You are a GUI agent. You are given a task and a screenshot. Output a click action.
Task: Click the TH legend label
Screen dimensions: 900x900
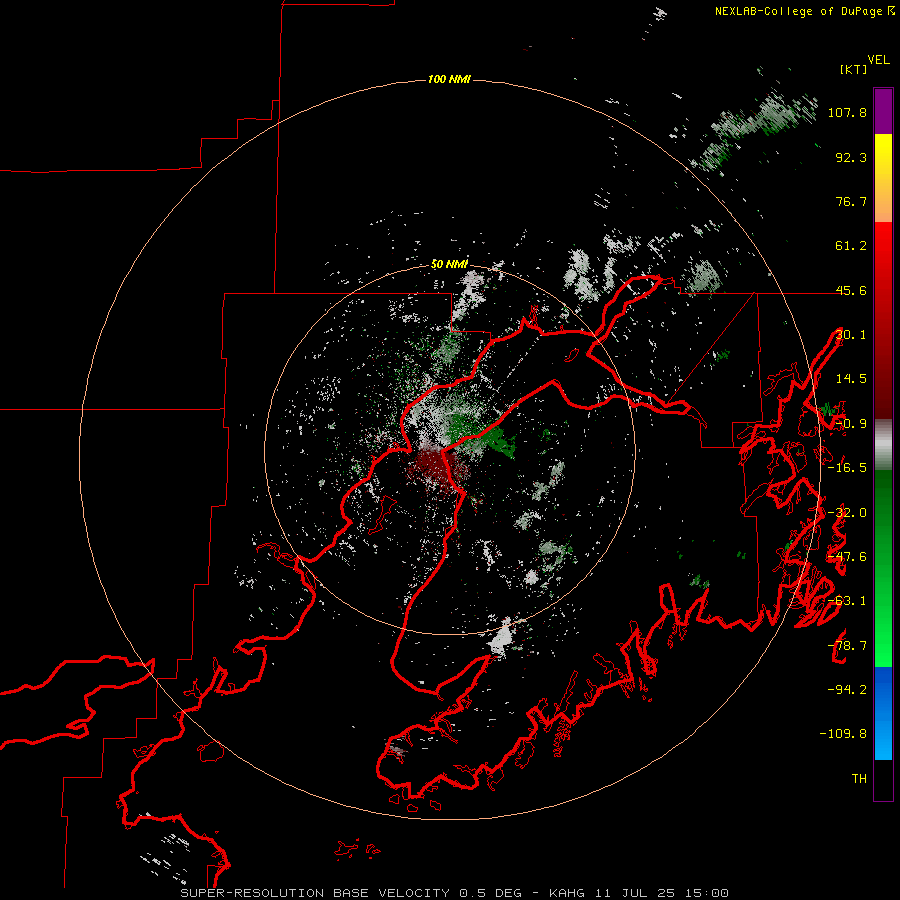[859, 779]
